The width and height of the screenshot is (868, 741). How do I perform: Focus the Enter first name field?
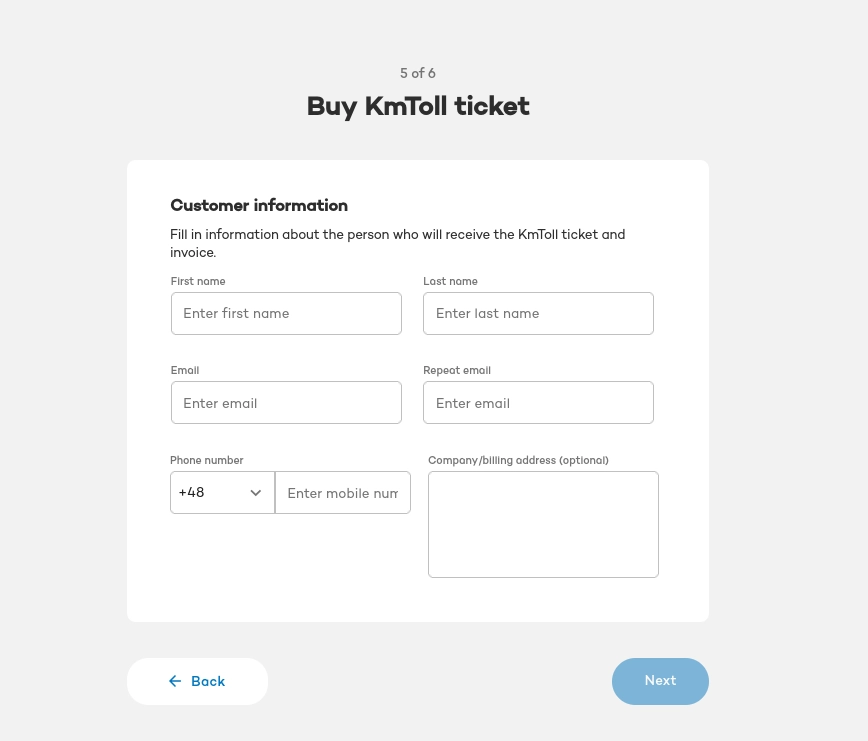[286, 313]
